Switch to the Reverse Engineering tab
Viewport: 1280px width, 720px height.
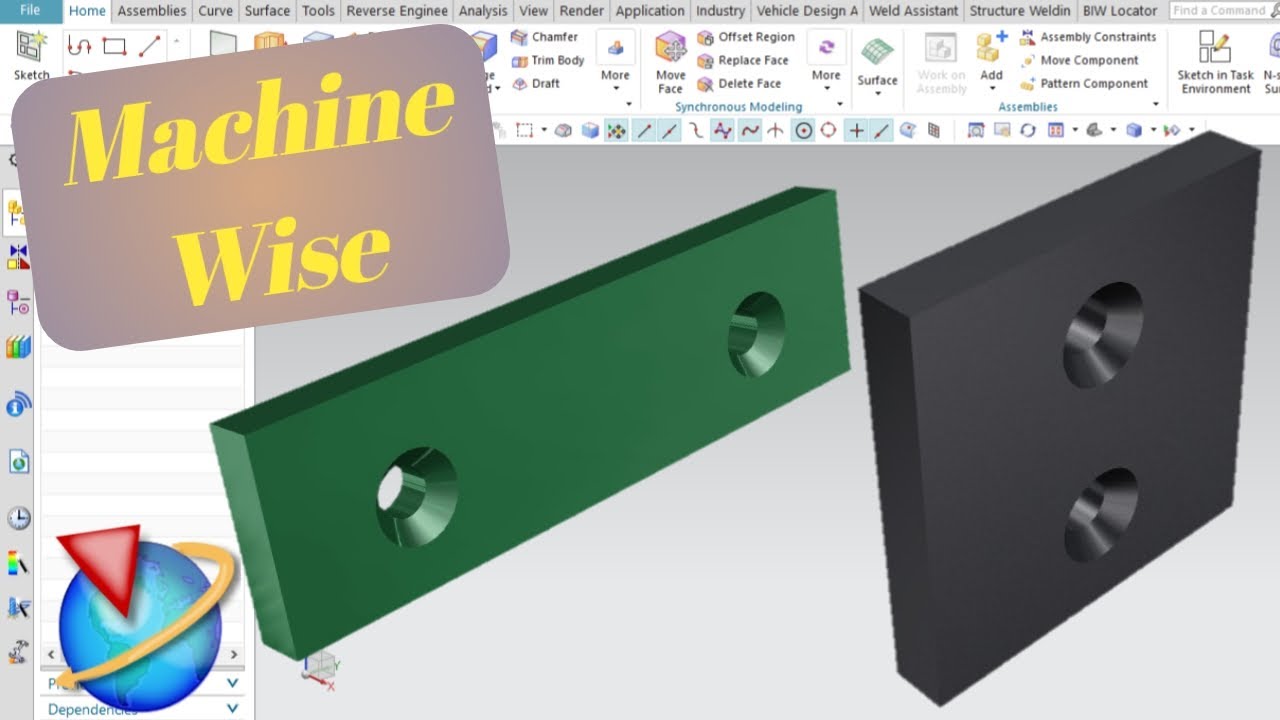(397, 11)
